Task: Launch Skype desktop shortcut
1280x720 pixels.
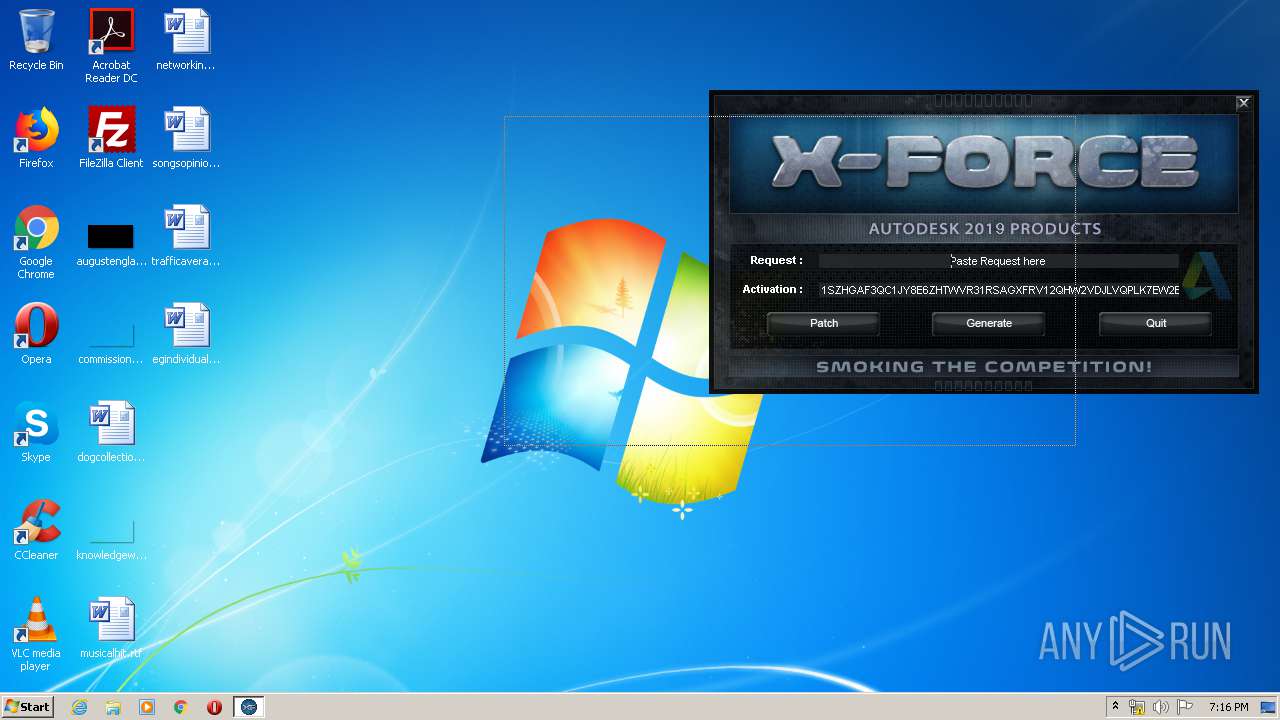Action: click(x=36, y=433)
